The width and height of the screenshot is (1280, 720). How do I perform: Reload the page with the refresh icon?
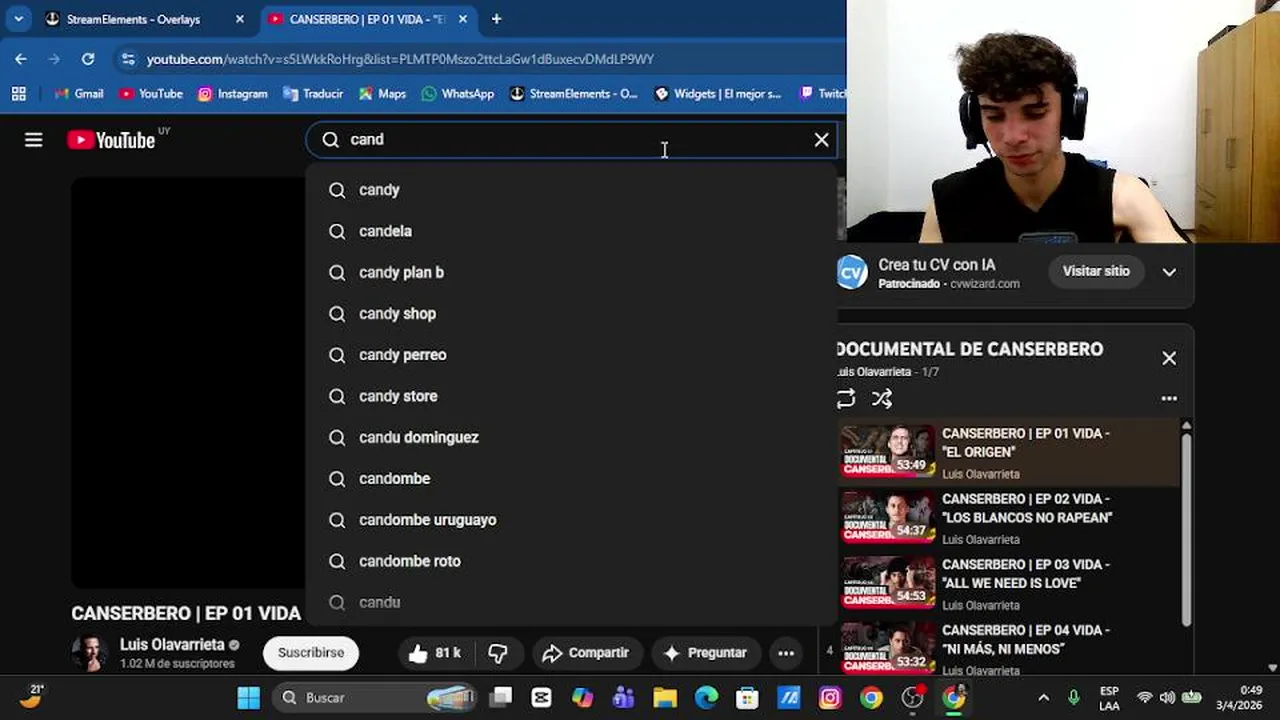(88, 59)
